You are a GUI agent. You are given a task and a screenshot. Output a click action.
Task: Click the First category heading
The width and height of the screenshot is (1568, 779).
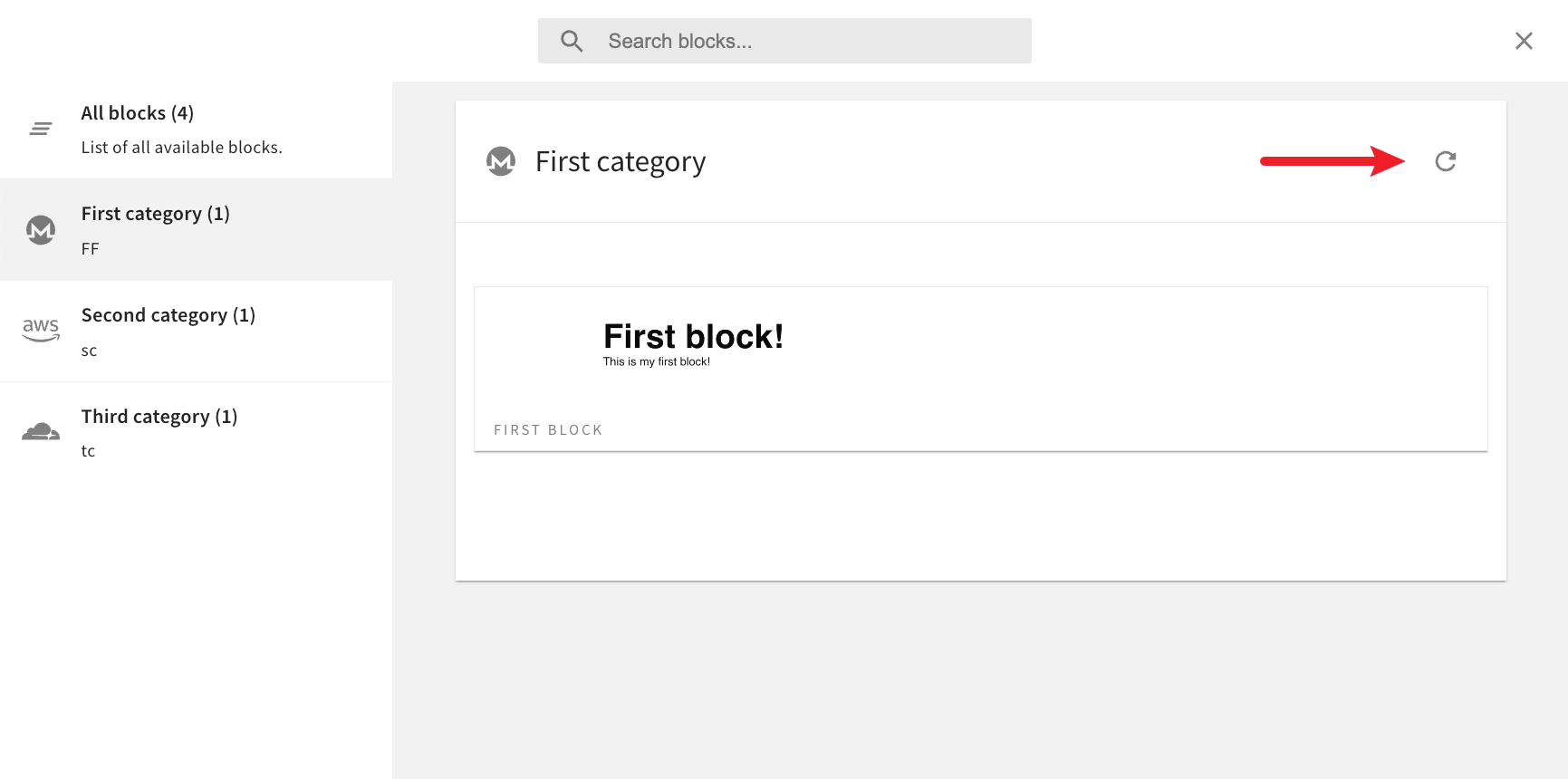[x=620, y=161]
